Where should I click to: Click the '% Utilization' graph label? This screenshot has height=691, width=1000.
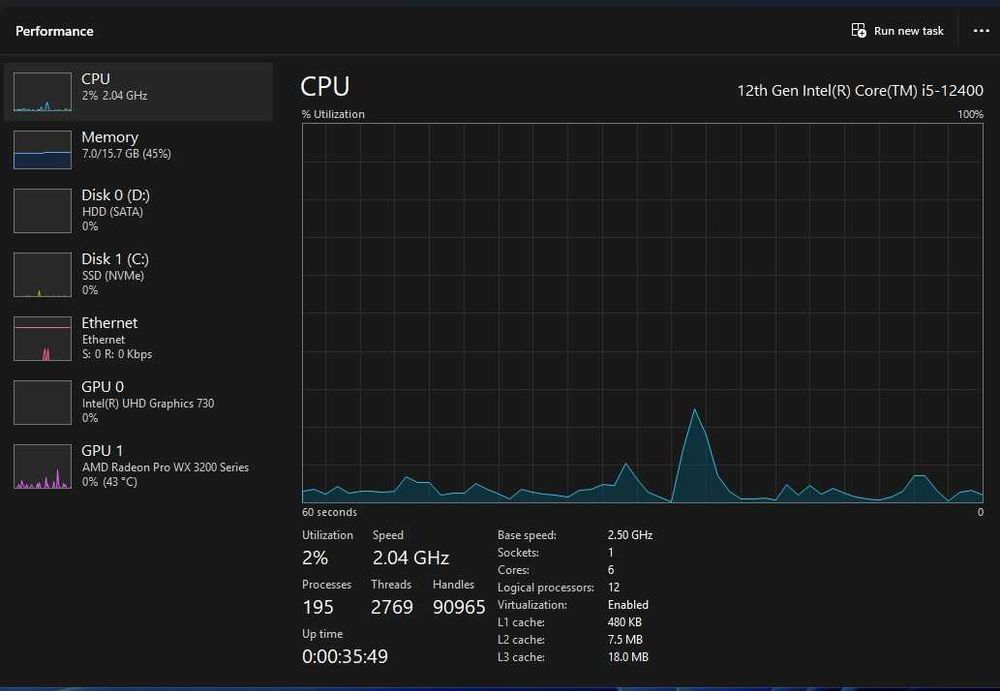click(x=333, y=114)
